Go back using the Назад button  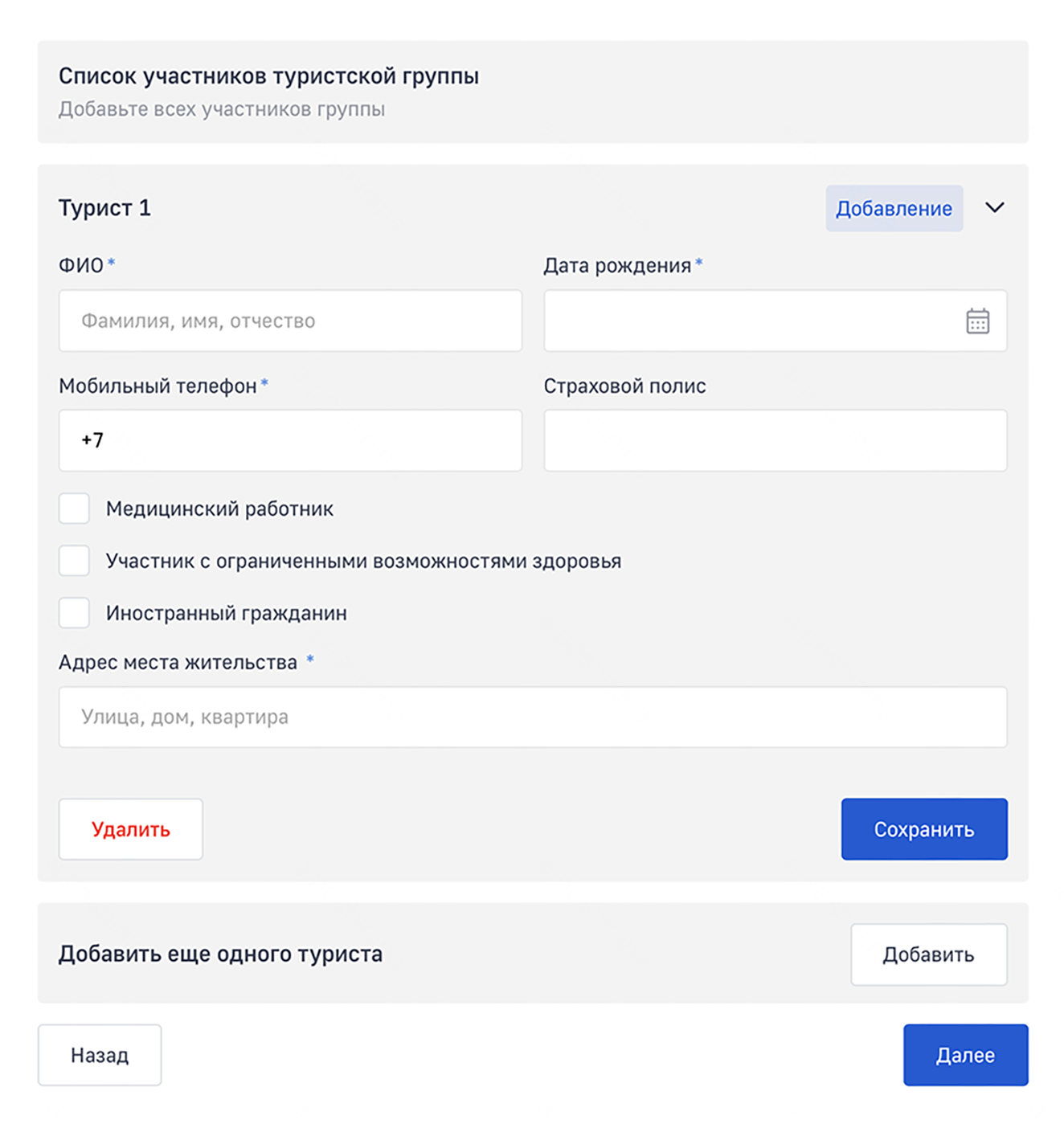pos(100,1055)
